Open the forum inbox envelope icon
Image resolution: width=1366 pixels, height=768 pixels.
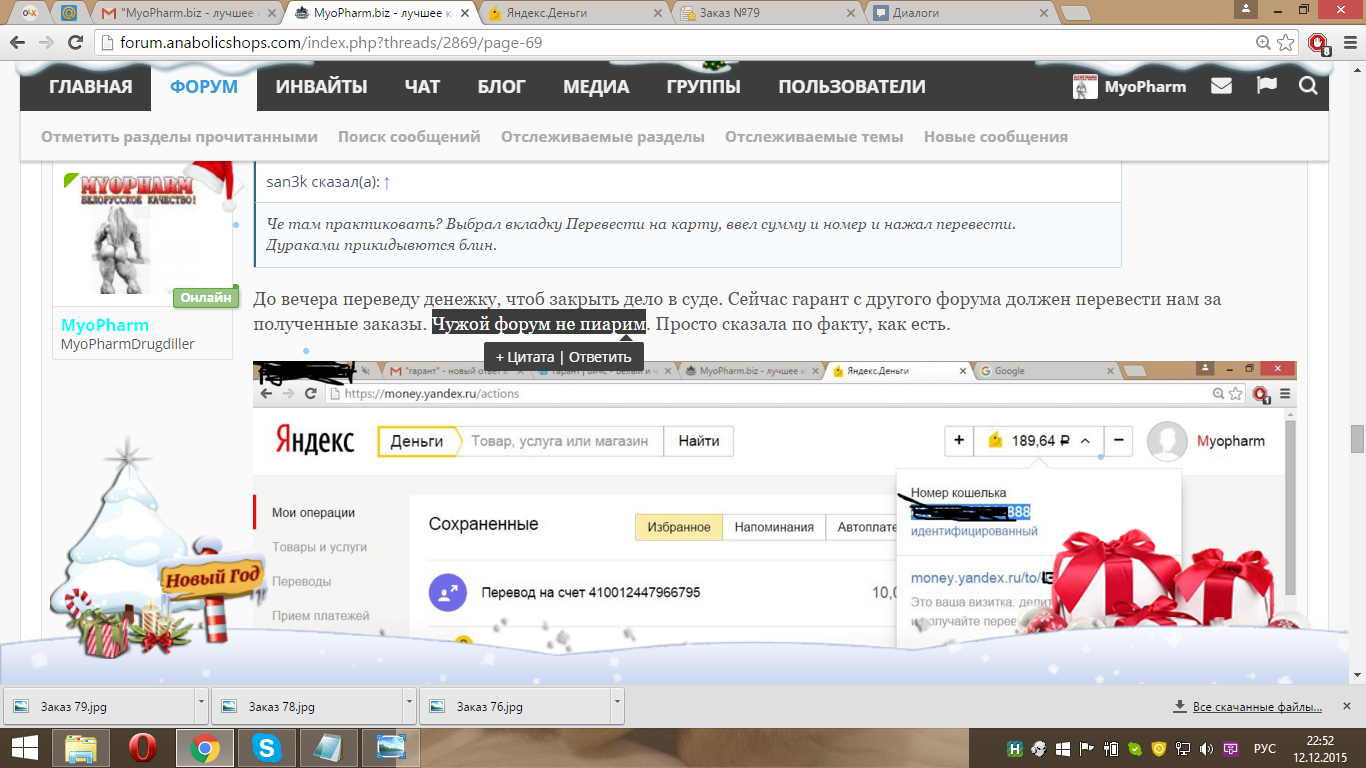[1221, 86]
